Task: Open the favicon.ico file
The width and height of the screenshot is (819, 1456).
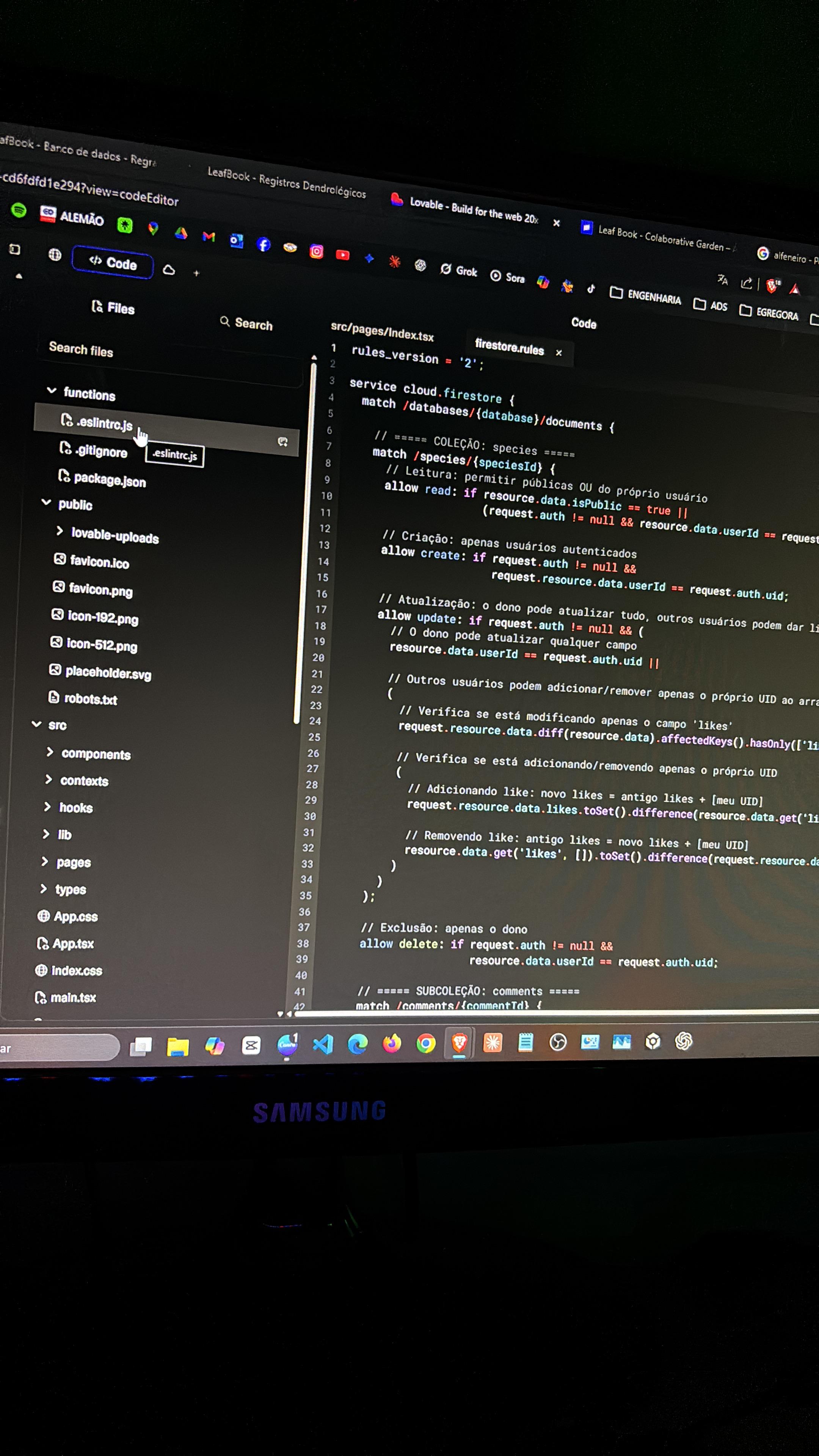Action: click(91, 561)
